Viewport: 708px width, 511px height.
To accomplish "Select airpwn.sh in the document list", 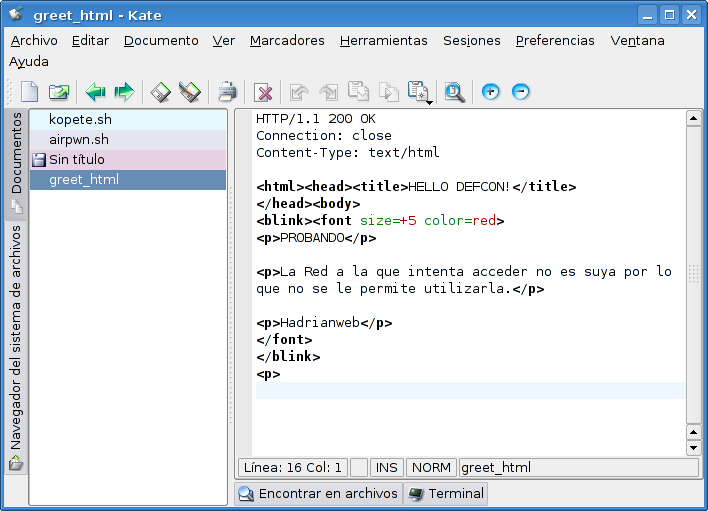I will click(128, 139).
